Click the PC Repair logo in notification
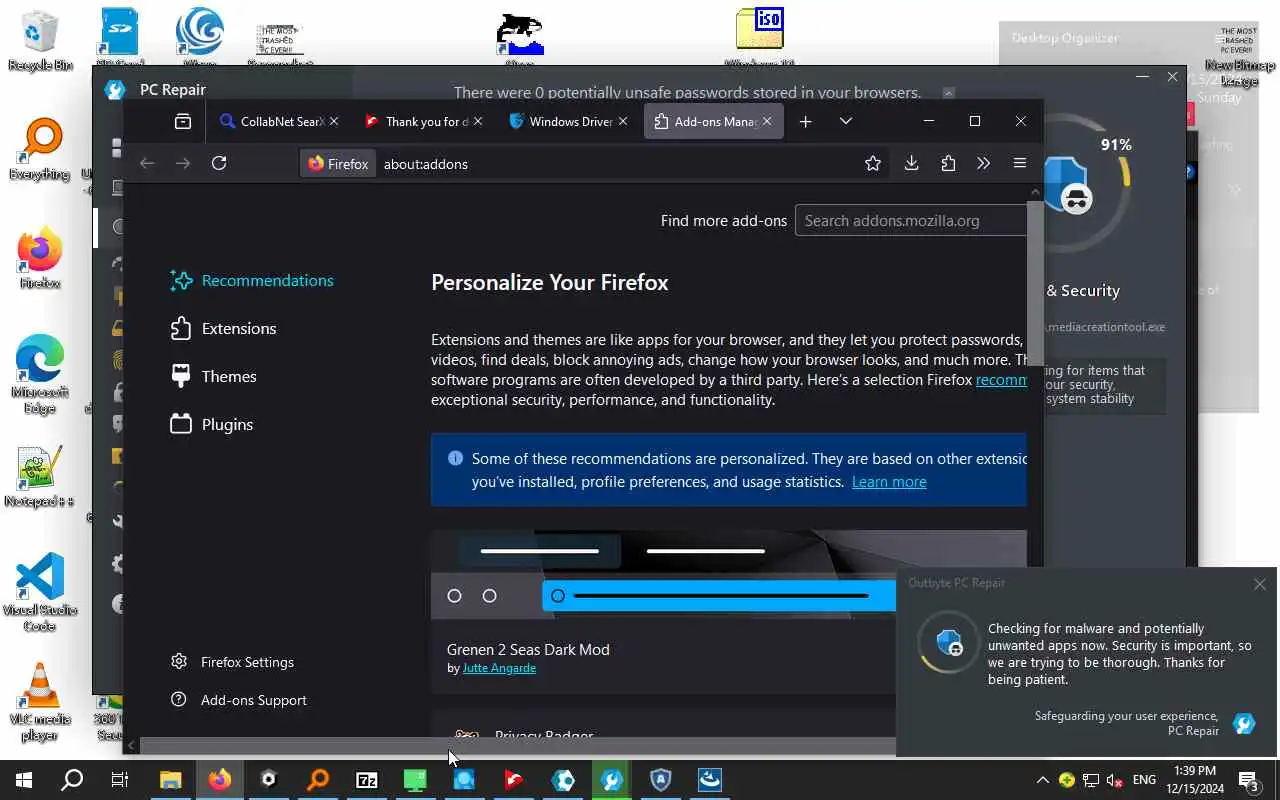Image resolution: width=1280 pixels, height=800 pixels. (x=1244, y=723)
